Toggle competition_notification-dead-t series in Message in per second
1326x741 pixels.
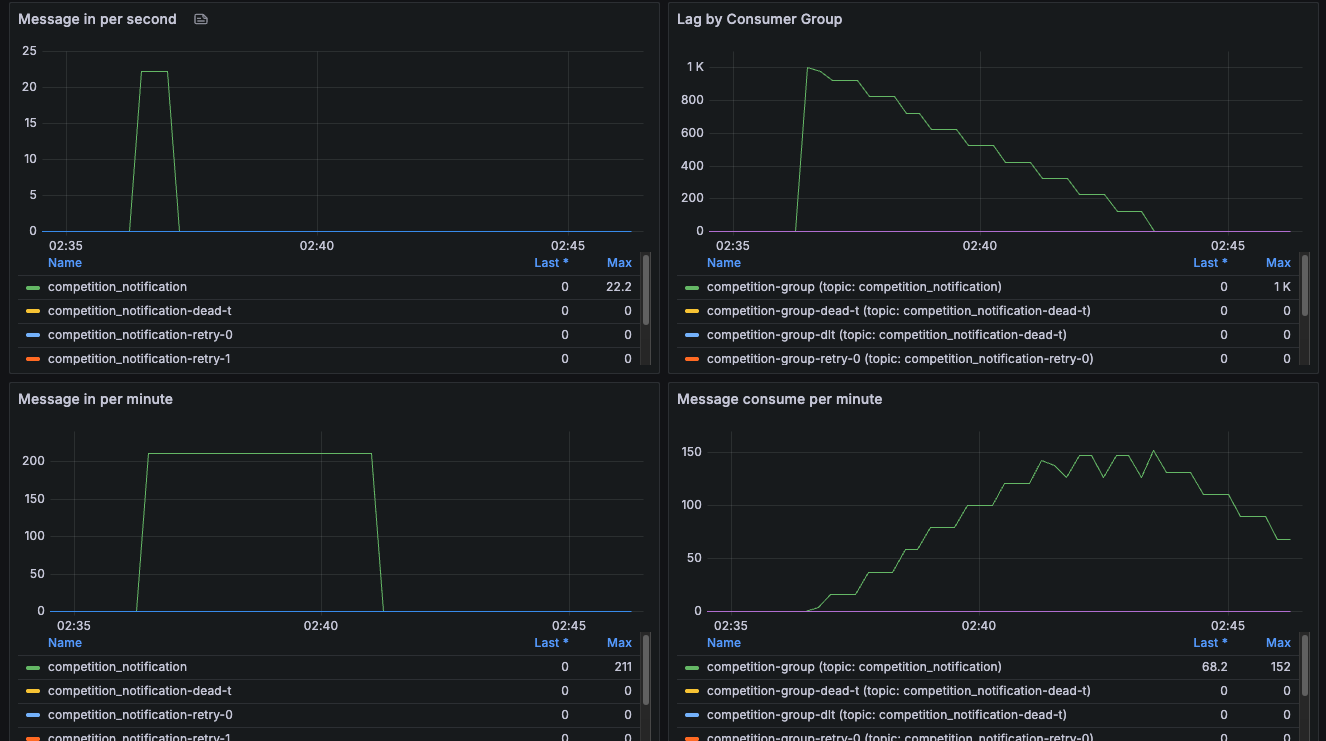pyautogui.click(x=139, y=311)
